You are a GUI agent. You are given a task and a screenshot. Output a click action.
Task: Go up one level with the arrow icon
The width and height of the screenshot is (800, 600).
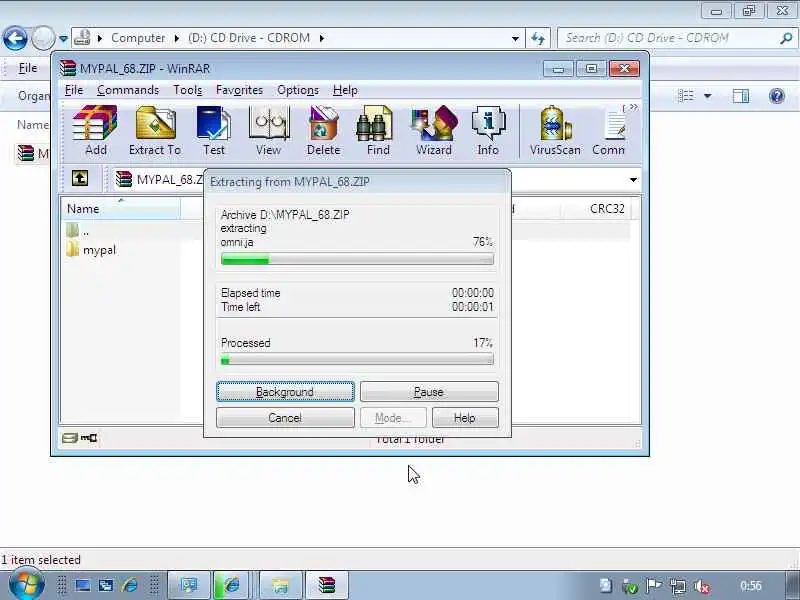[80, 179]
